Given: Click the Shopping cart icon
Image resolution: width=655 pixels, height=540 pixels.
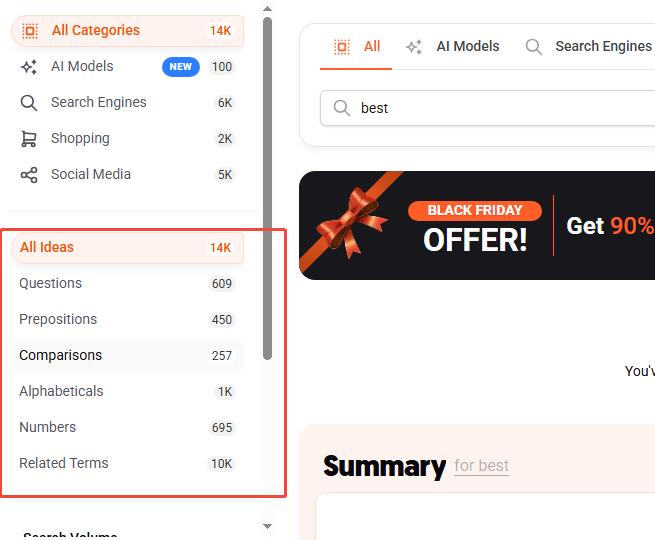Looking at the screenshot, I should pos(29,139).
